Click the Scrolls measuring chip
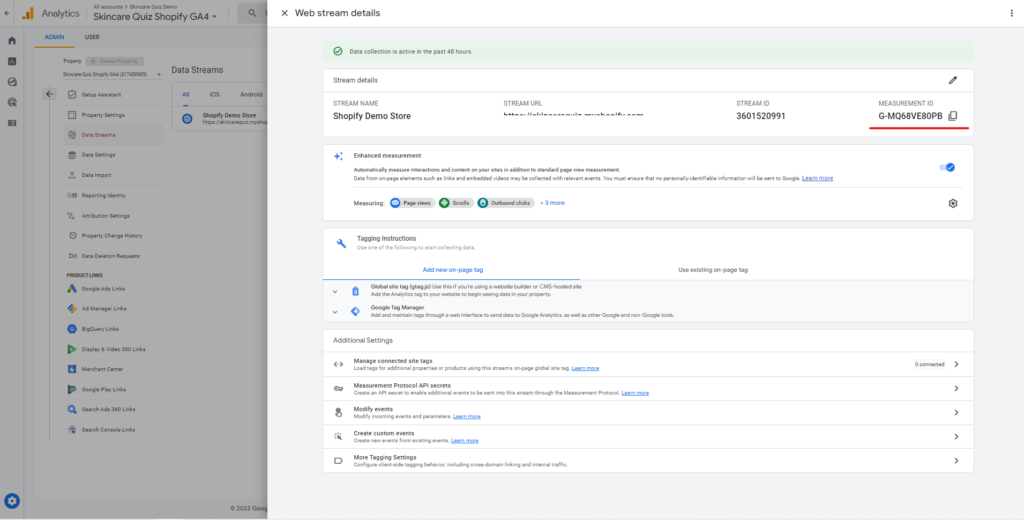The image size is (1024, 520). coord(456,203)
